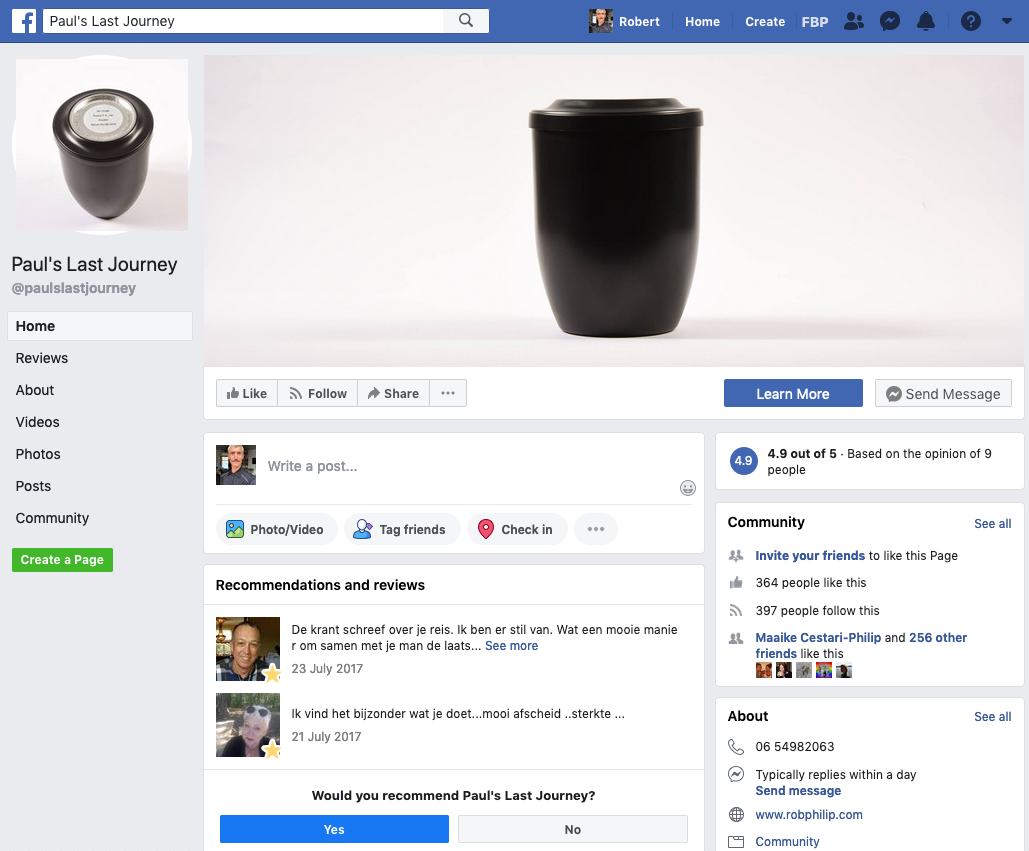Like the Paul's Last Journey page
This screenshot has height=851, width=1029.
[x=247, y=393]
